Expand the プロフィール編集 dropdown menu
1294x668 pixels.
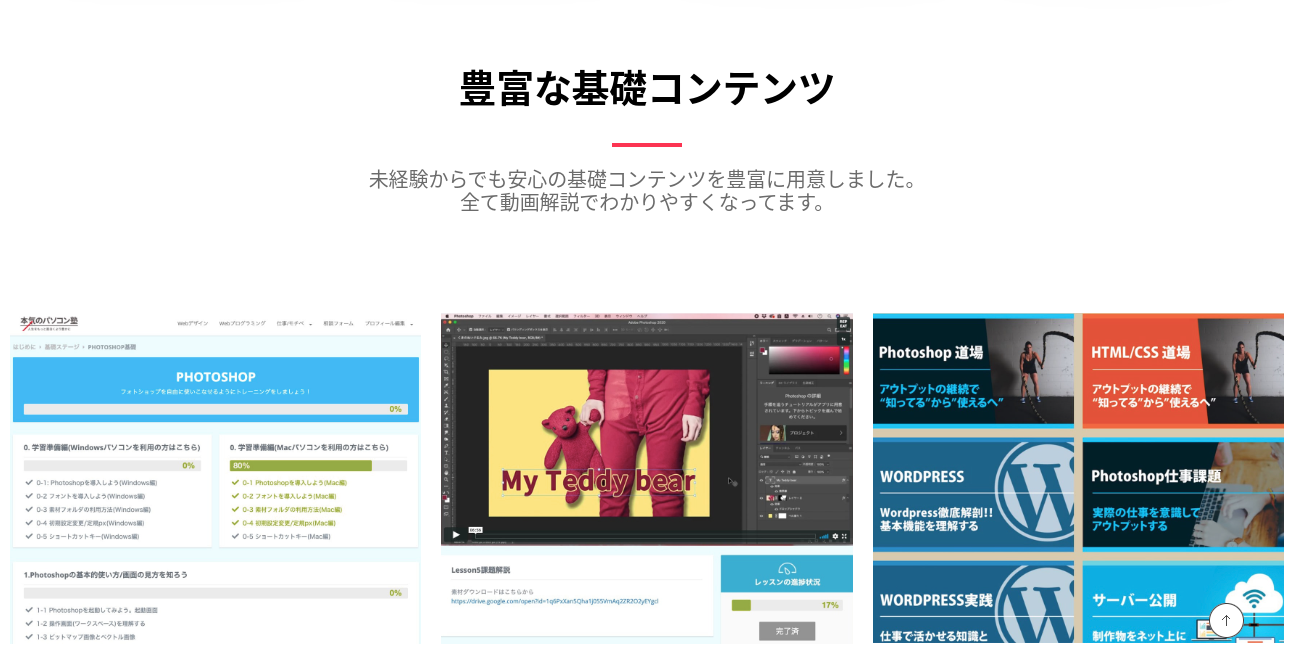[389, 323]
